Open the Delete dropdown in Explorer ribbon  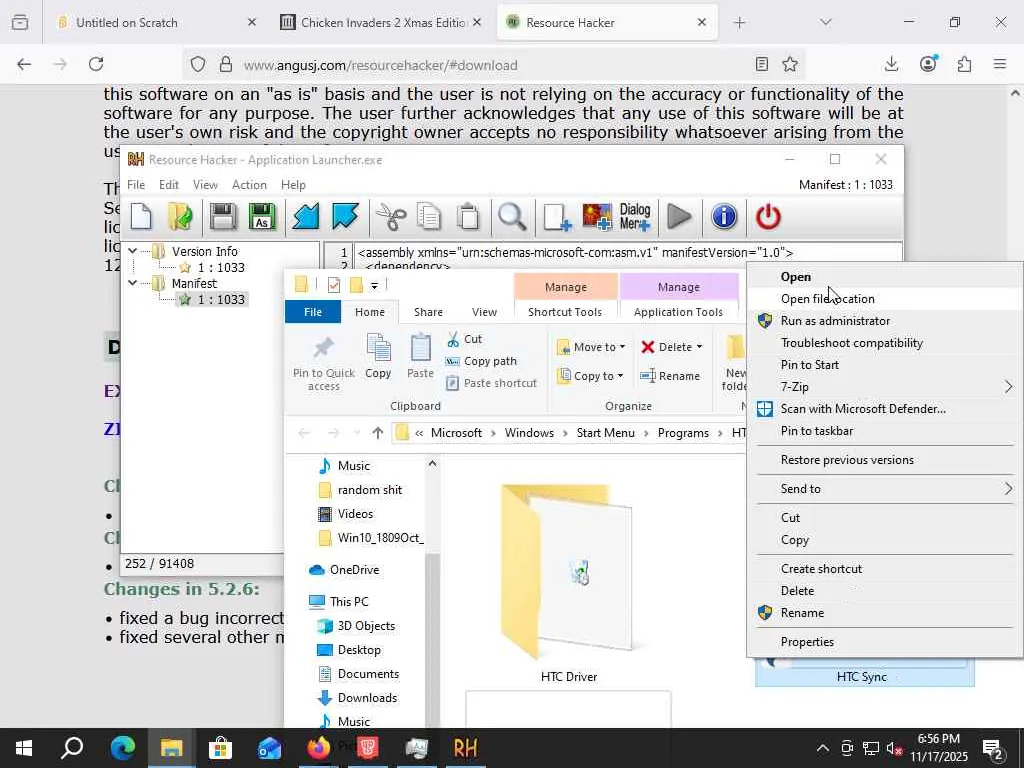[672, 347]
